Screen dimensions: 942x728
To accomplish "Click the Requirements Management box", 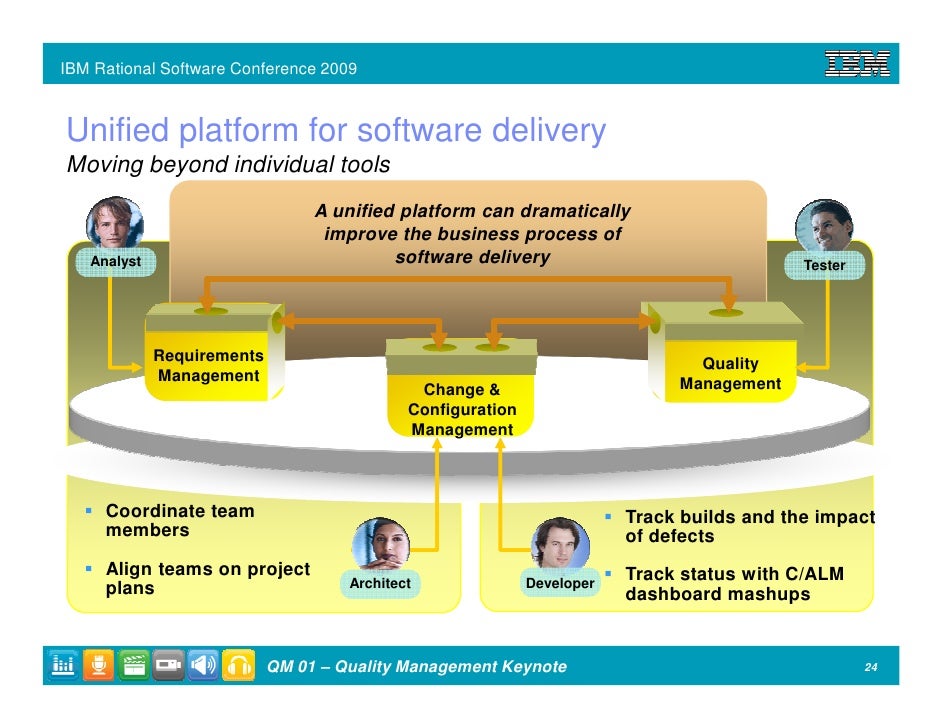I will (214, 352).
